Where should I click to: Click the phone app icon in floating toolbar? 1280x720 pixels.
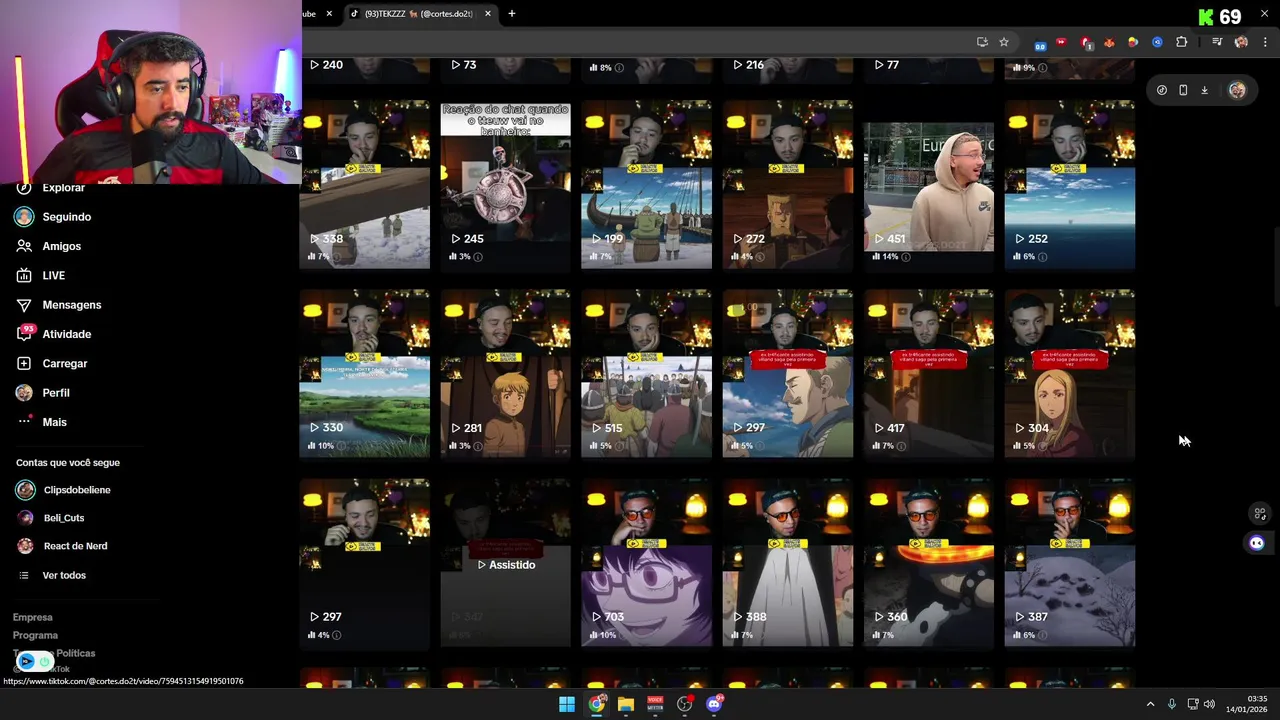pos(1183,90)
